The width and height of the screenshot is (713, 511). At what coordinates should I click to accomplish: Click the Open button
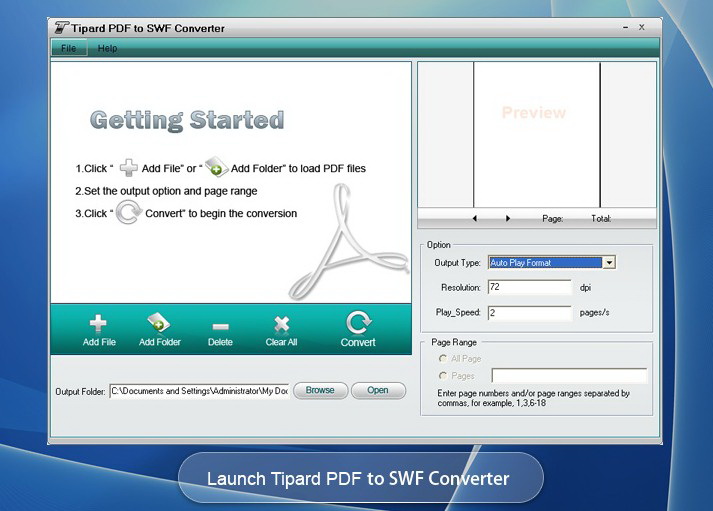point(378,391)
